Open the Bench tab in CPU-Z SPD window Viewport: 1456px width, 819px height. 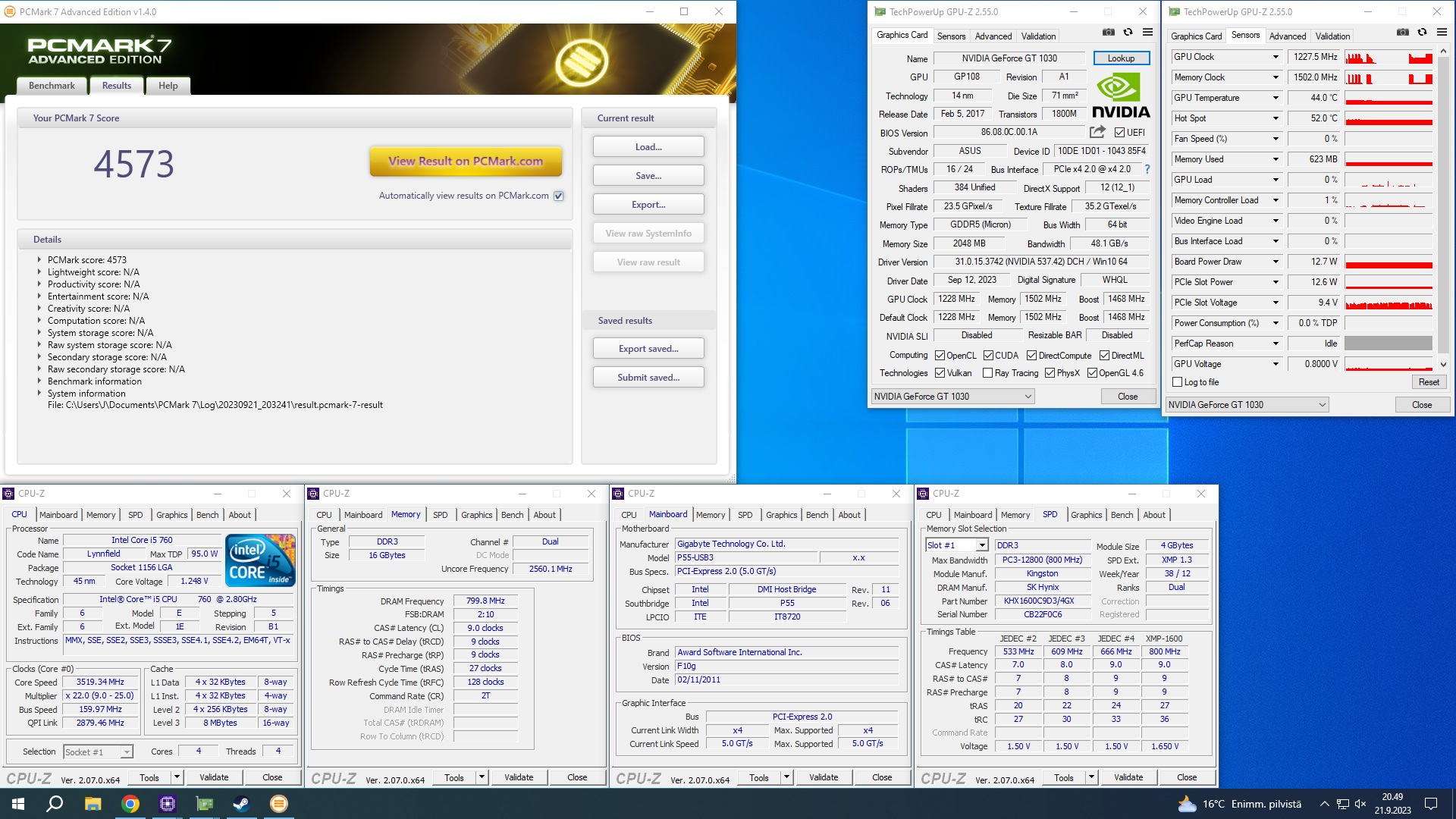1122,515
